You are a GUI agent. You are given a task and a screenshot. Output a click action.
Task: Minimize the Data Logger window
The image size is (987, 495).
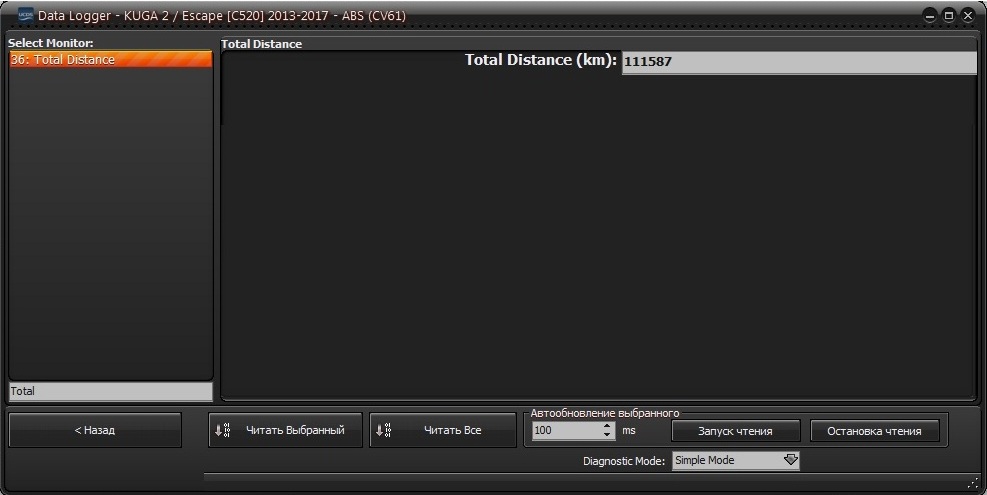pyautogui.click(x=930, y=17)
